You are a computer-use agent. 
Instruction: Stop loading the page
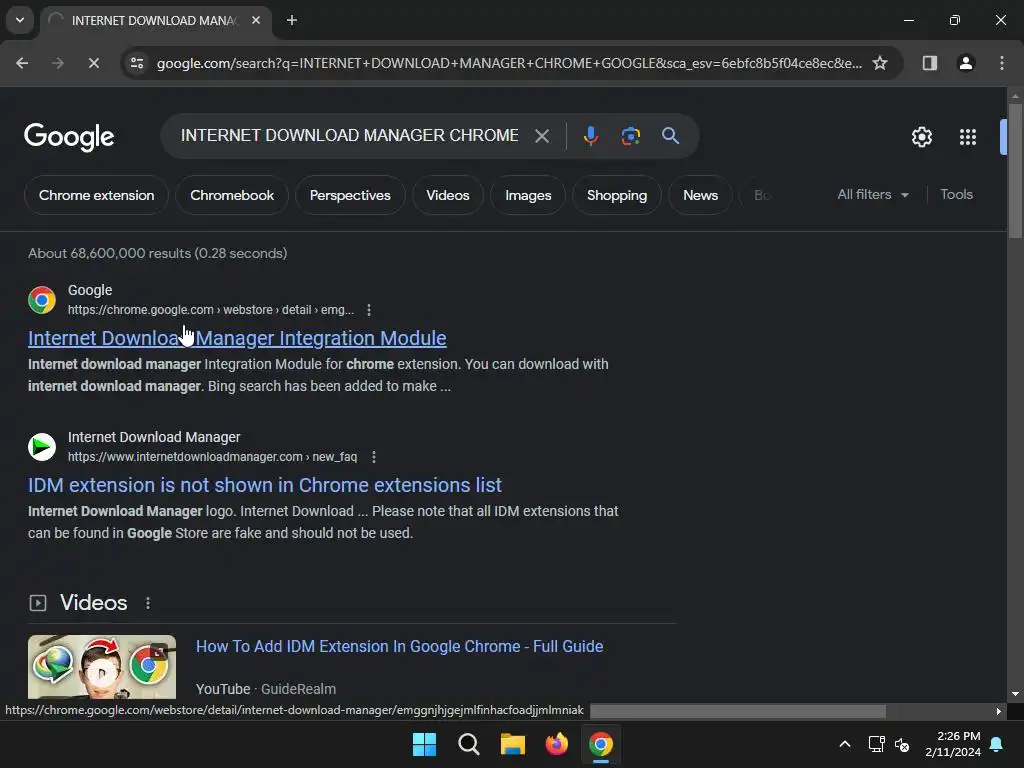point(93,63)
